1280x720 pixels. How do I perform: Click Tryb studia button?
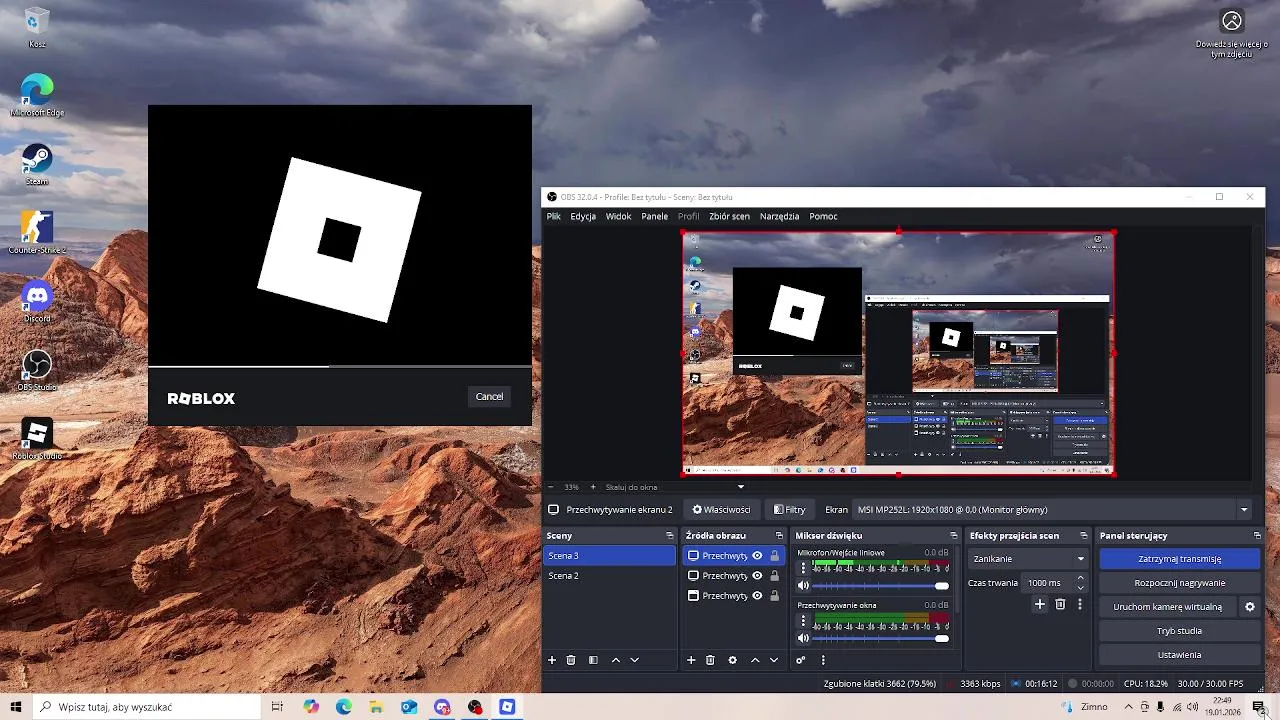[x=1179, y=631]
